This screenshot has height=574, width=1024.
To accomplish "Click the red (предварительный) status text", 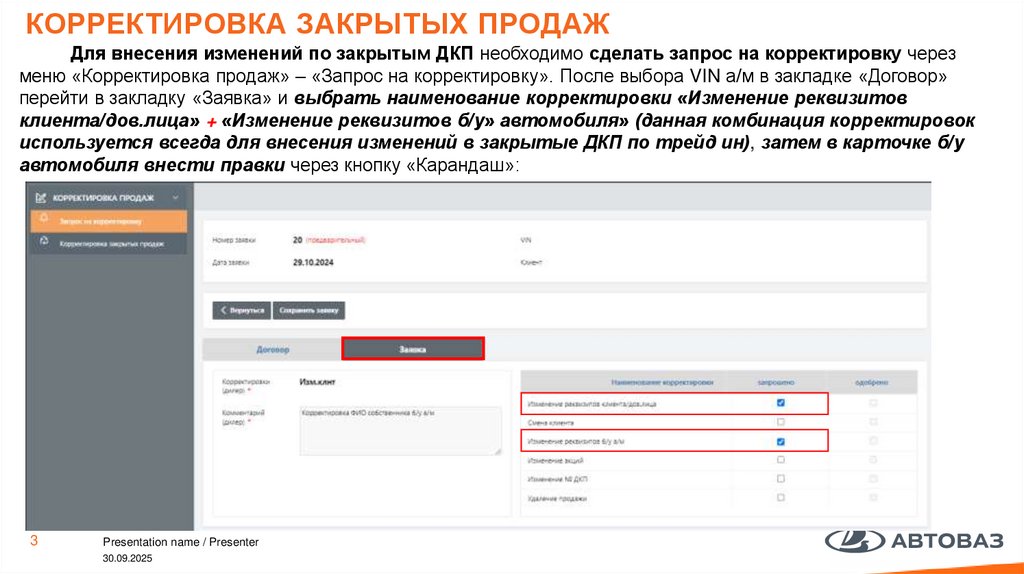I will click(336, 240).
